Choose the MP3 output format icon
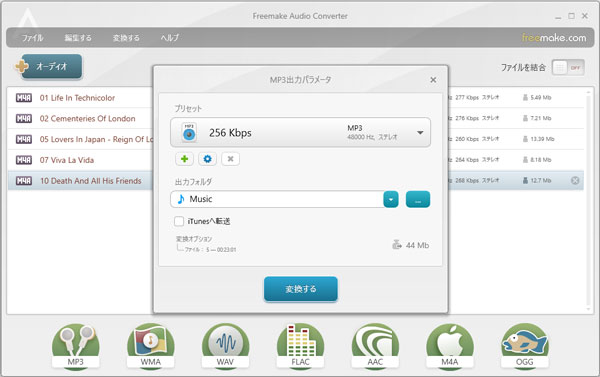 click(x=75, y=346)
